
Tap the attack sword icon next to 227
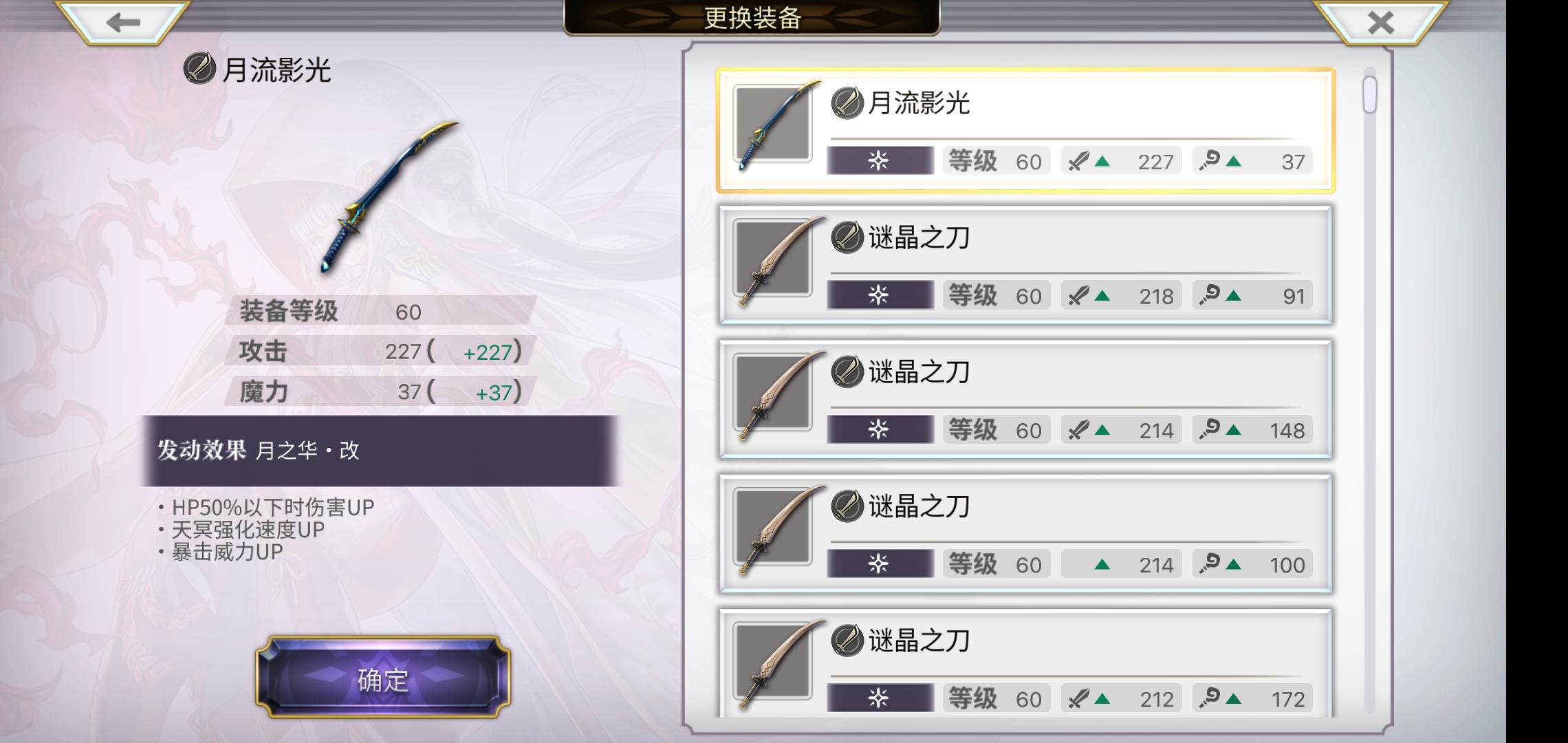tap(1078, 162)
